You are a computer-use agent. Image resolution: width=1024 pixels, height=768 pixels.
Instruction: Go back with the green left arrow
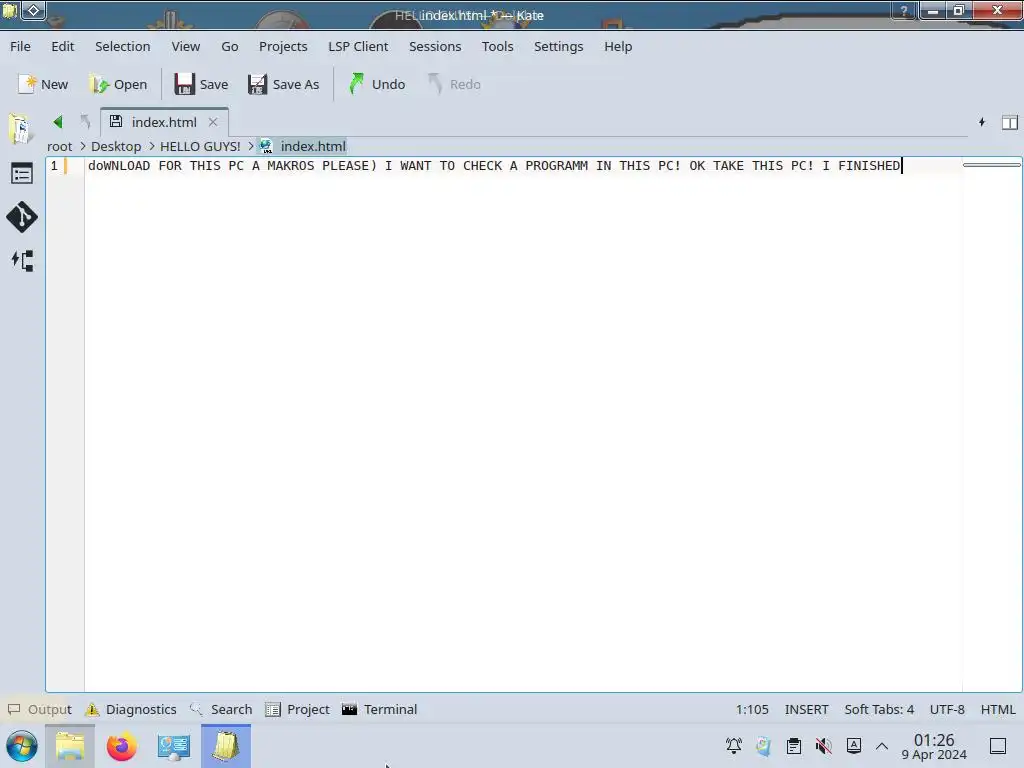coord(58,121)
